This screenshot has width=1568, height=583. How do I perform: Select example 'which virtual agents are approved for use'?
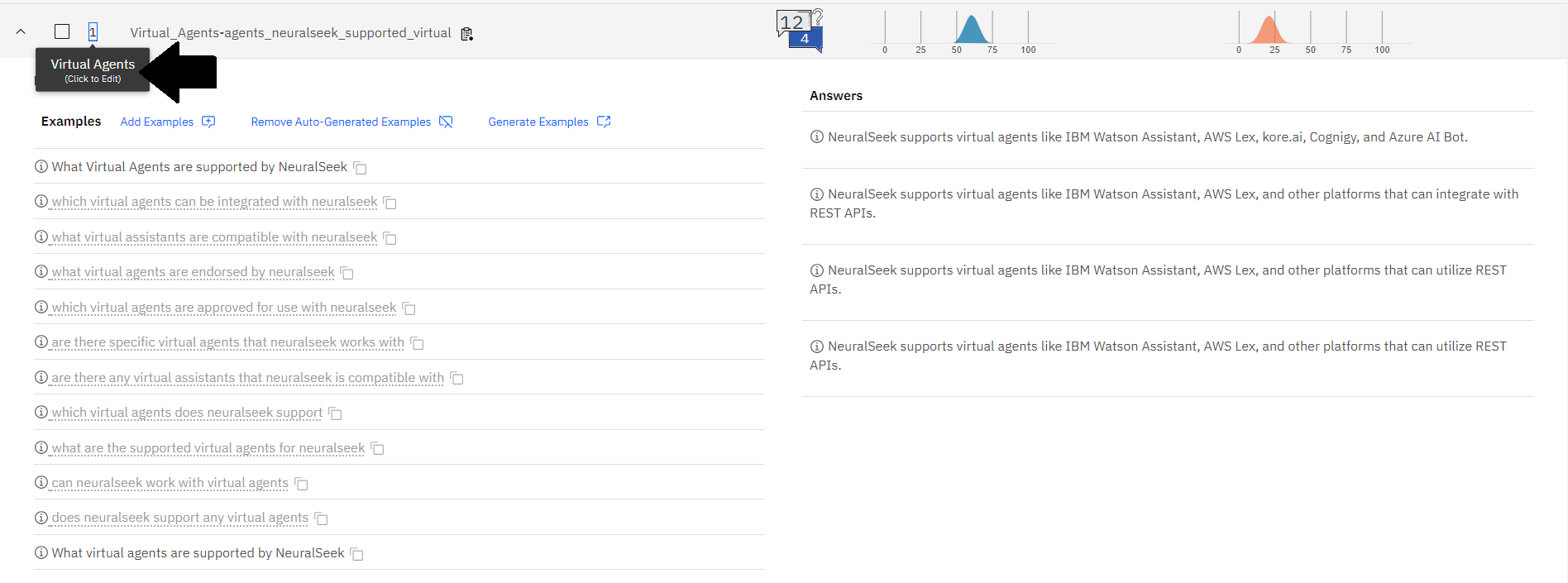[224, 307]
